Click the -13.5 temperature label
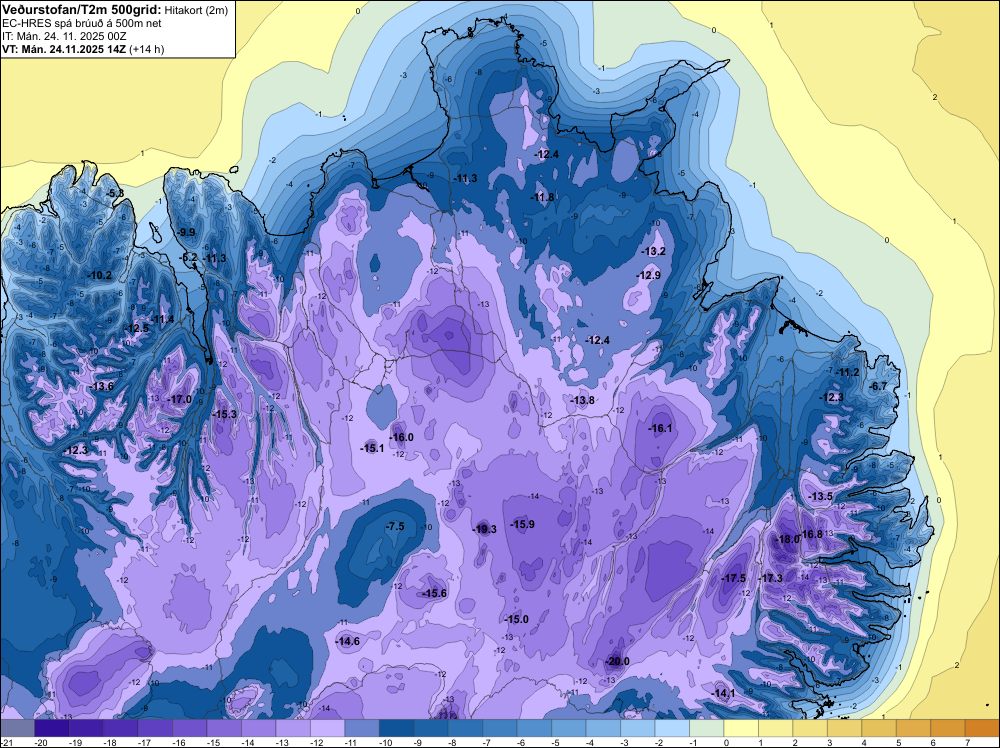1000x748 pixels. [821, 497]
